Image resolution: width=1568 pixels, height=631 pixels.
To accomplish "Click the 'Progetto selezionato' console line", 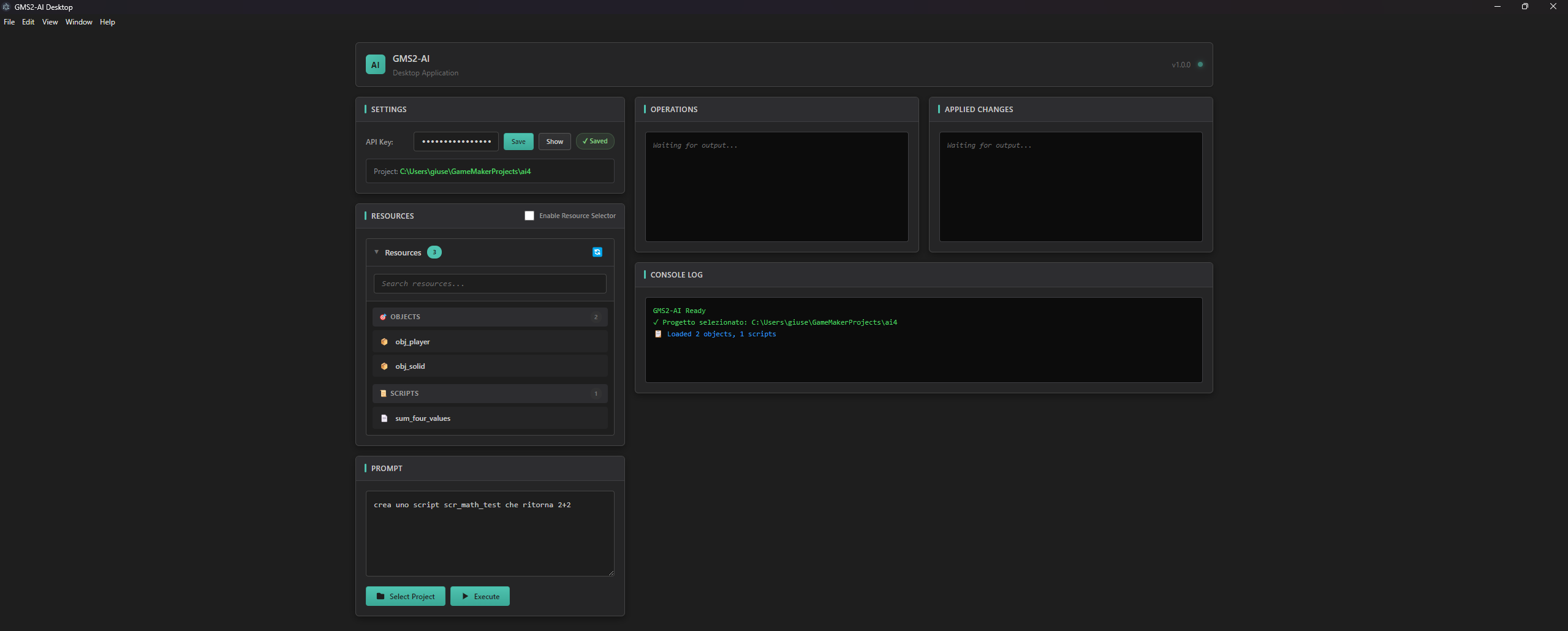I will (x=775, y=322).
